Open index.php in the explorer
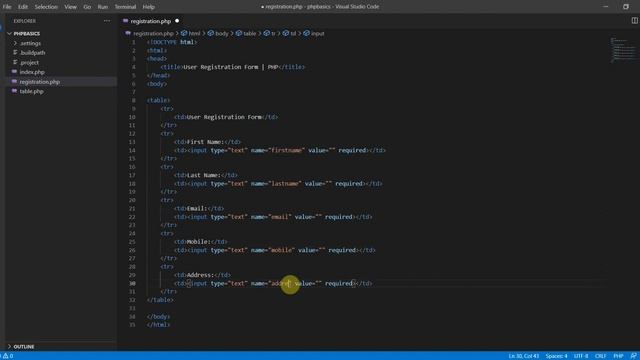The image size is (640, 360). point(61,72)
